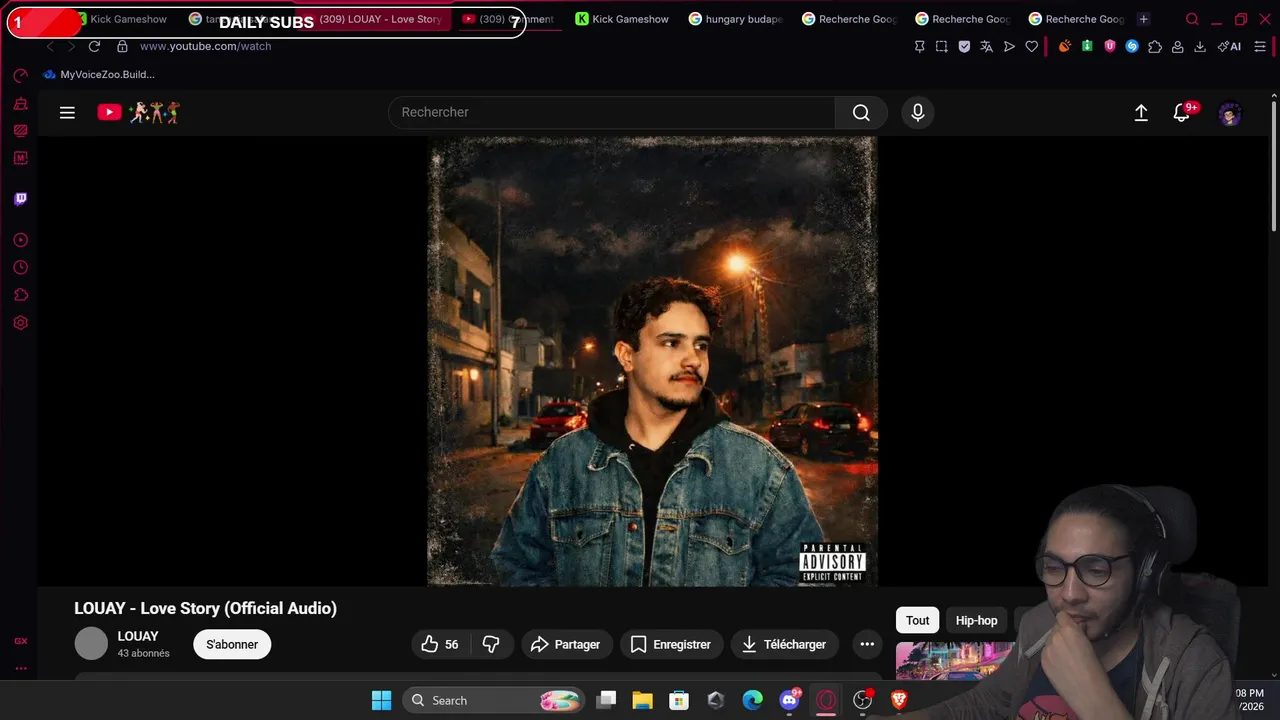Click the Windows taskbar Search box
The width and height of the screenshot is (1280, 720).
coord(494,700)
